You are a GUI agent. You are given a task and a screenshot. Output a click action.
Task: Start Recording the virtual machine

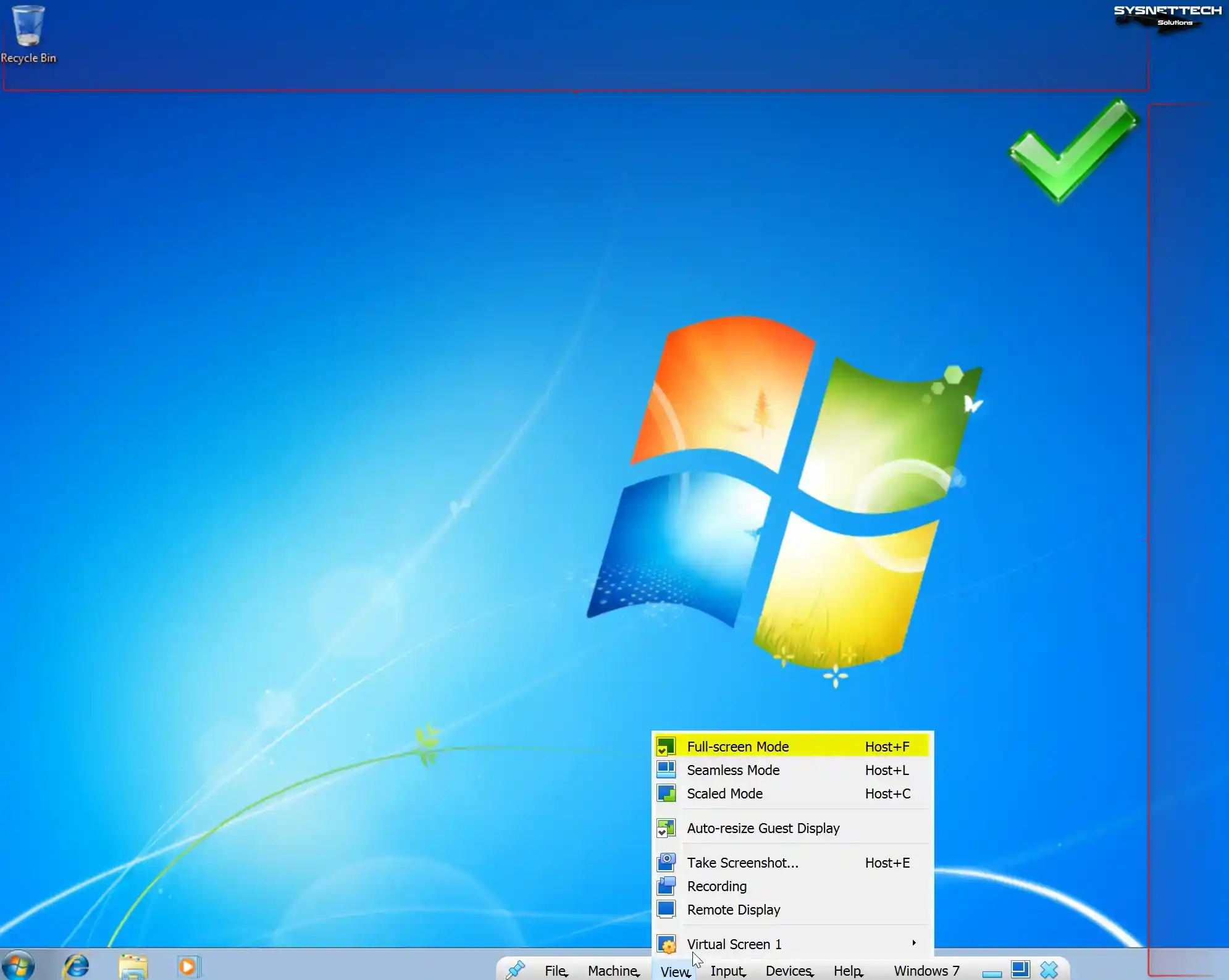(716, 885)
